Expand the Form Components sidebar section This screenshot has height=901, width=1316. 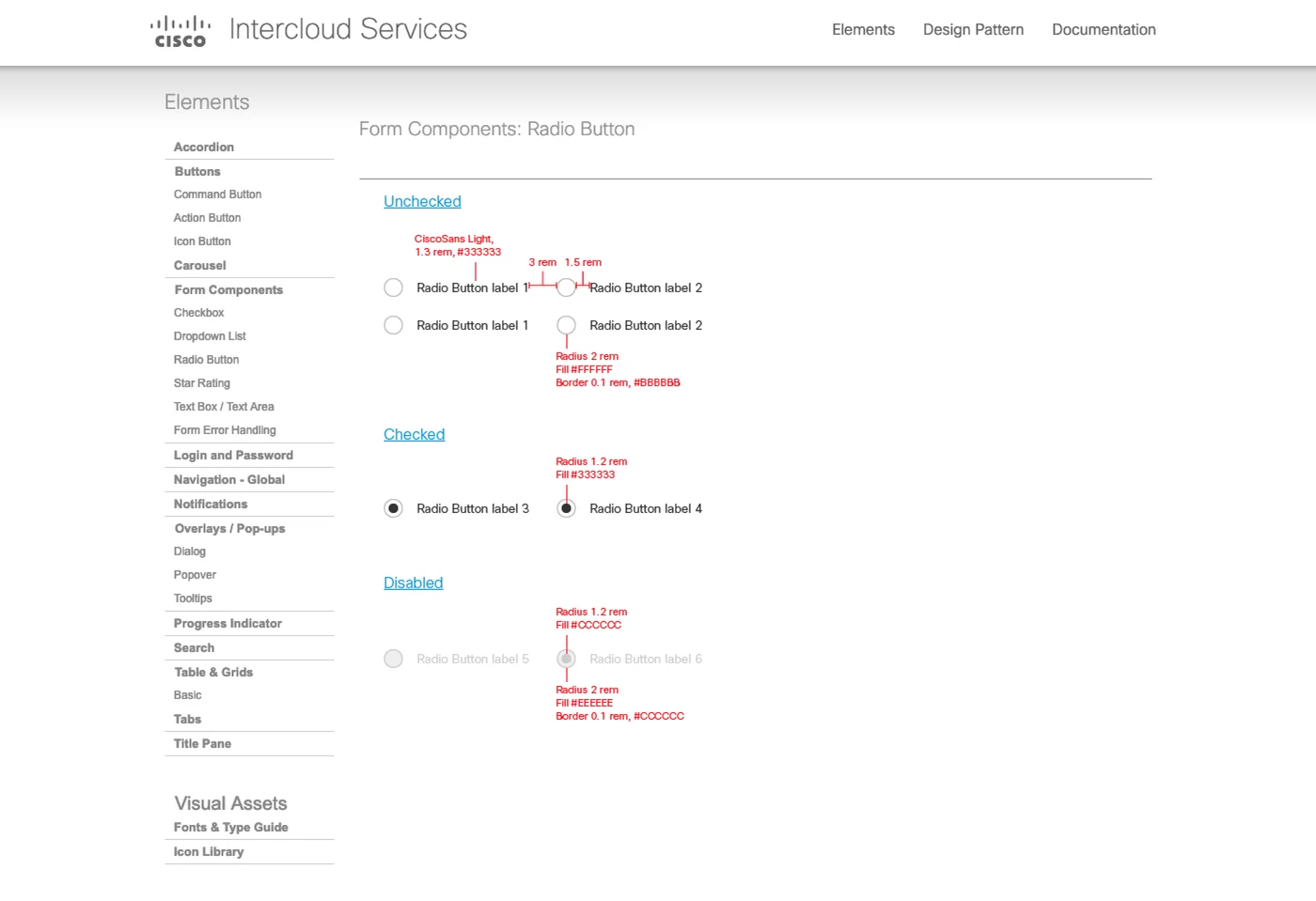coord(228,289)
